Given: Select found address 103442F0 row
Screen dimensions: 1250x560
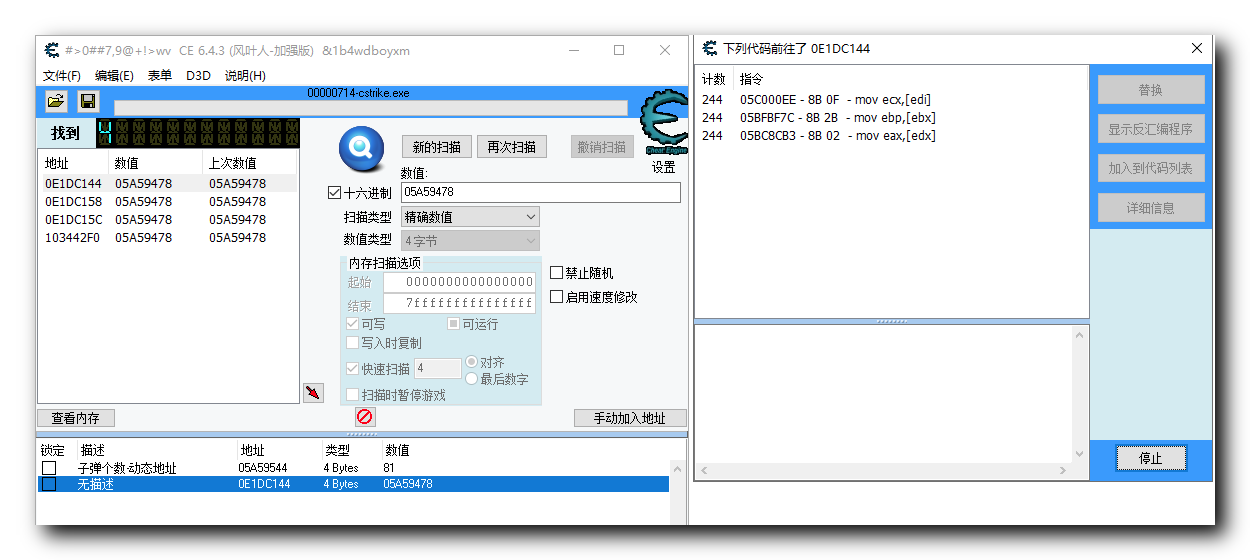Looking at the screenshot, I should pos(167,238).
